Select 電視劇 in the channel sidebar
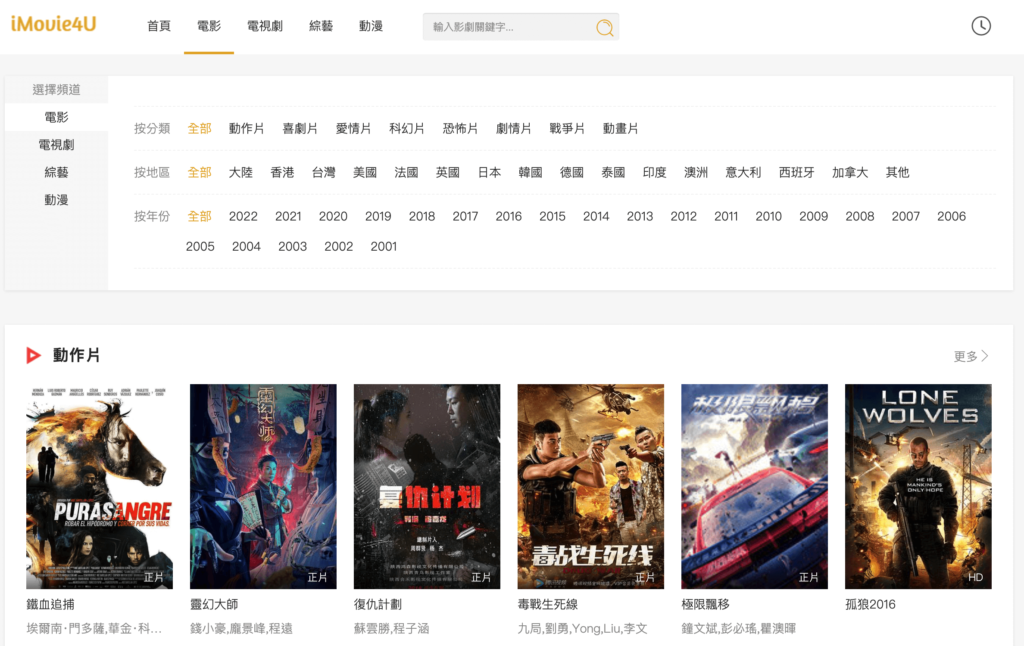The height and width of the screenshot is (646, 1024). tap(56, 145)
